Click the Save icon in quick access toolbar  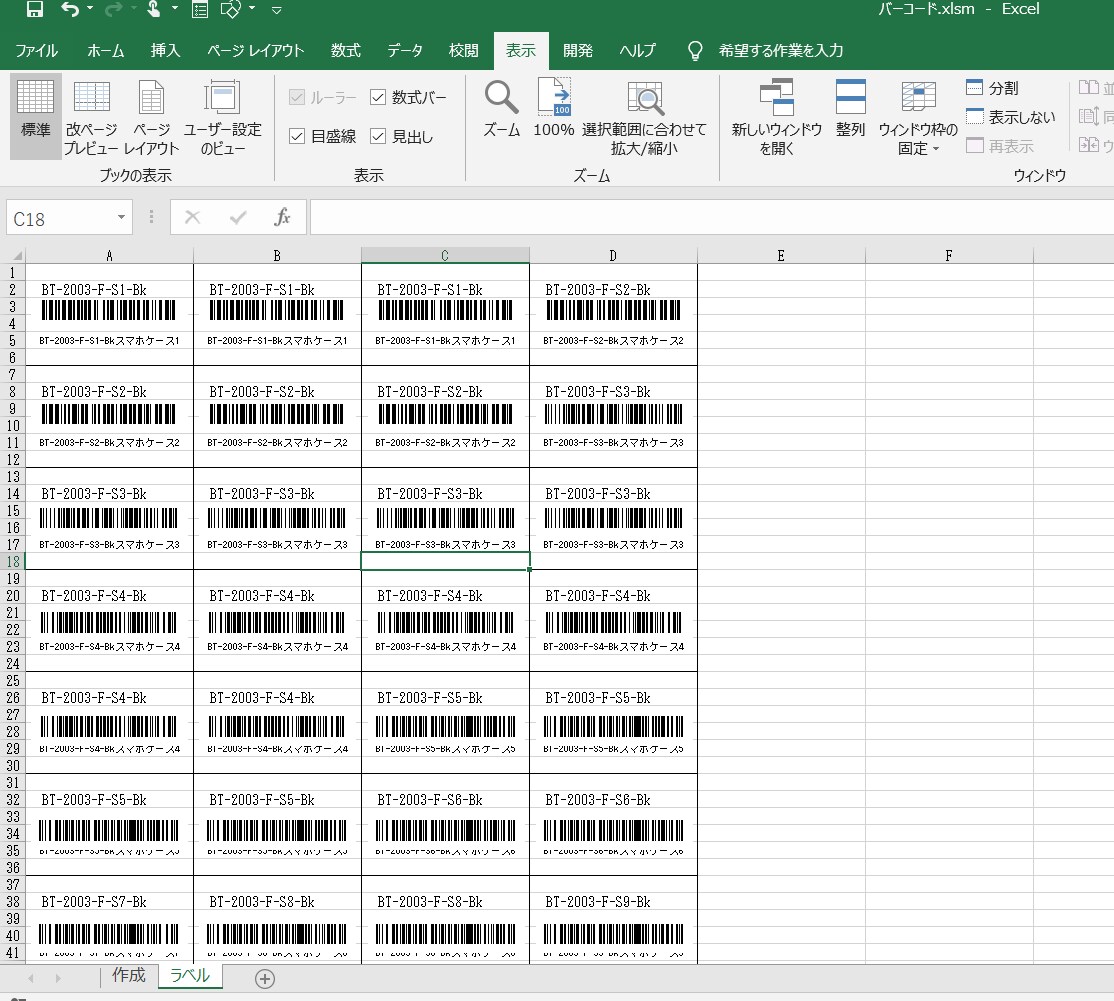[34, 9]
